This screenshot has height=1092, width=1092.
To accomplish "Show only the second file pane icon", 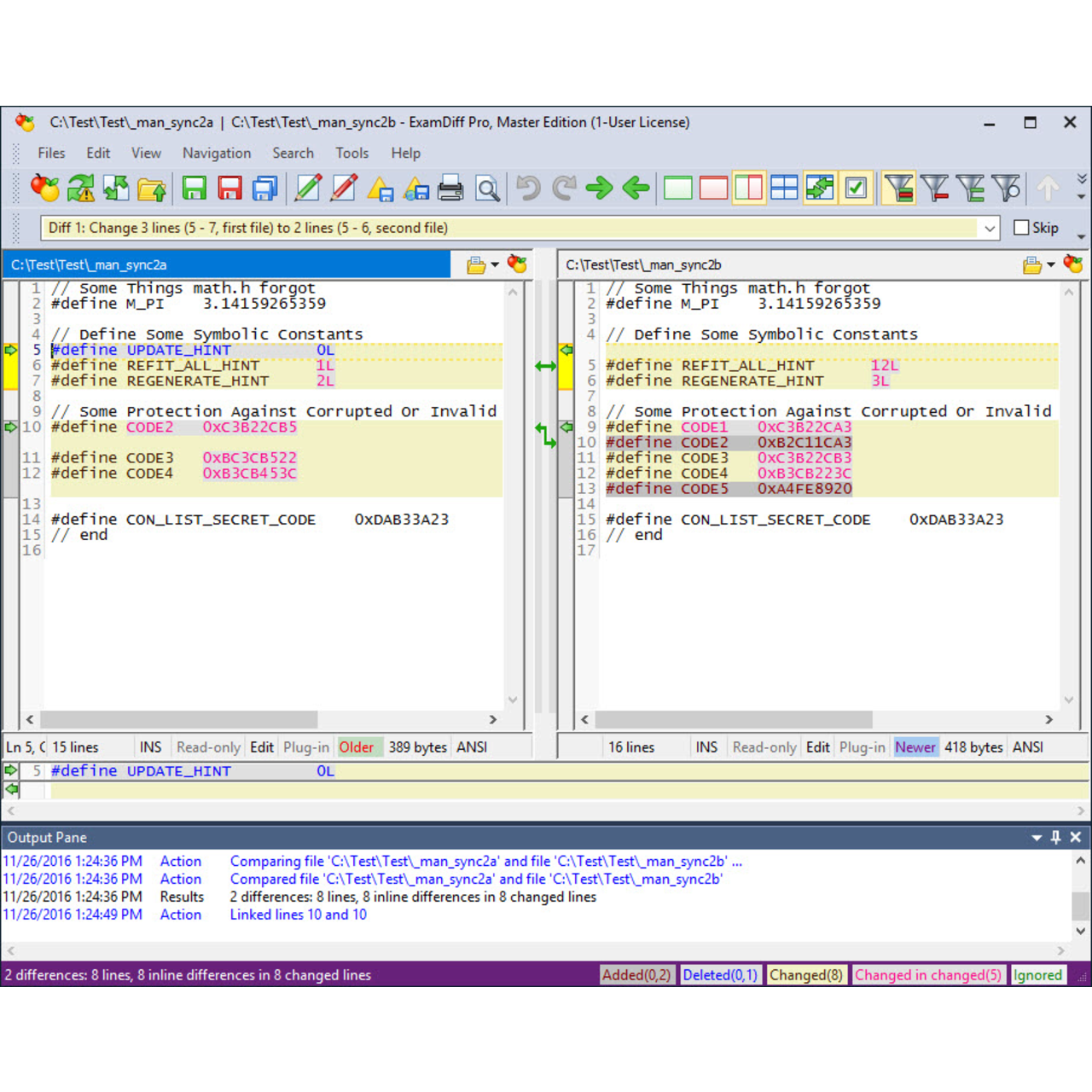I will [713, 188].
